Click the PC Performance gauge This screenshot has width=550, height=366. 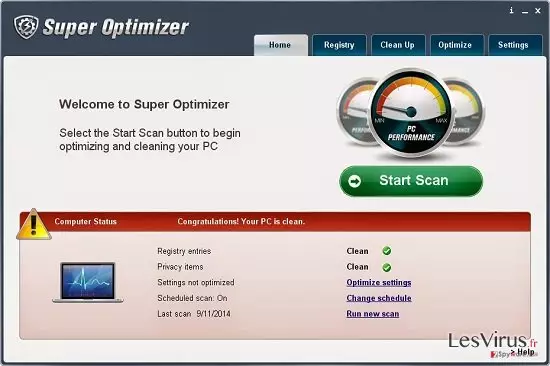coord(411,113)
